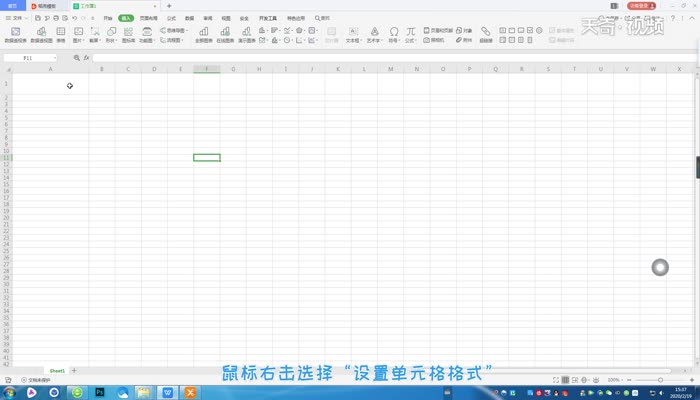Viewport: 700px width, 400px height.
Task: Switch to normal grid view in status bar
Action: 565,380
